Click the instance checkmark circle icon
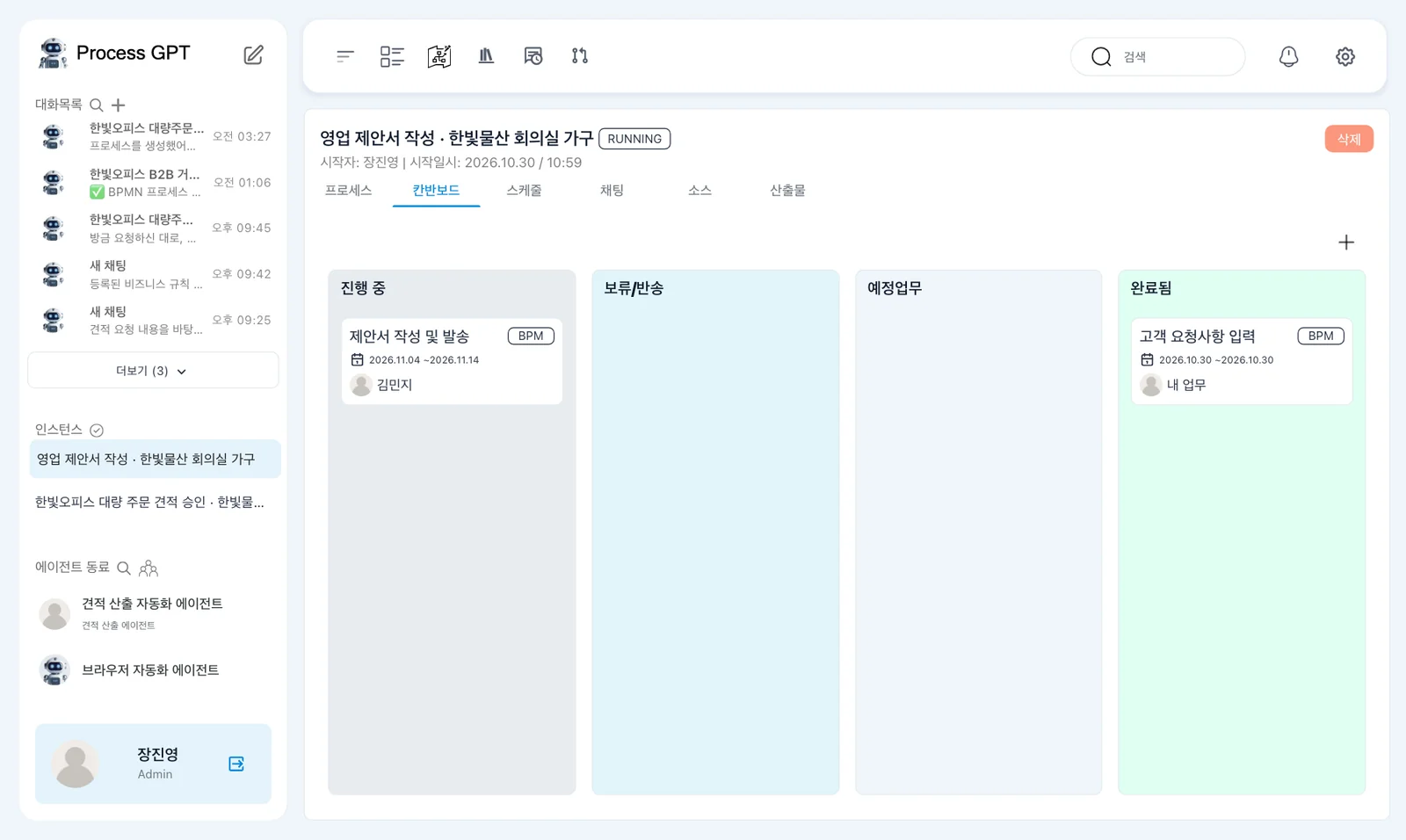Image resolution: width=1406 pixels, height=840 pixels. [97, 430]
